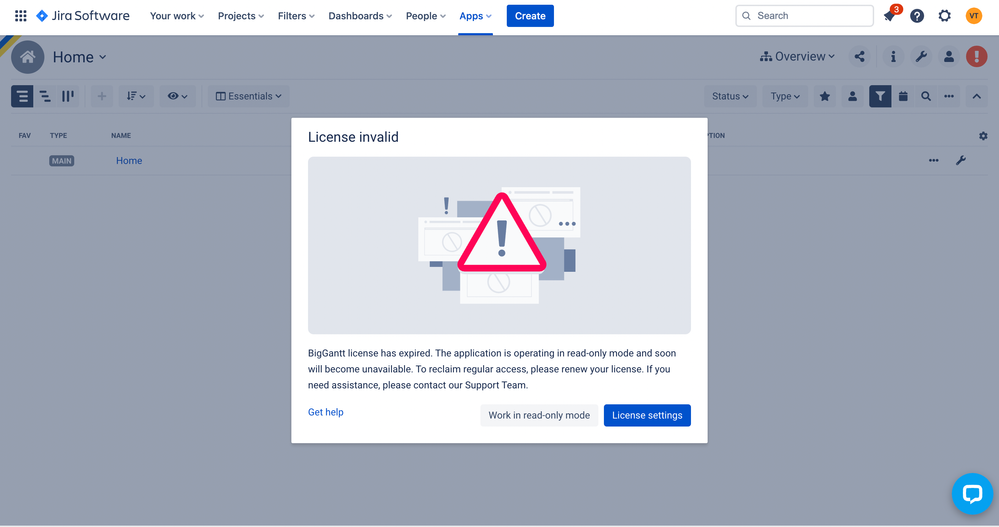Click the MAIN type badge
Viewport: 999px width, 527px height.
62,161
